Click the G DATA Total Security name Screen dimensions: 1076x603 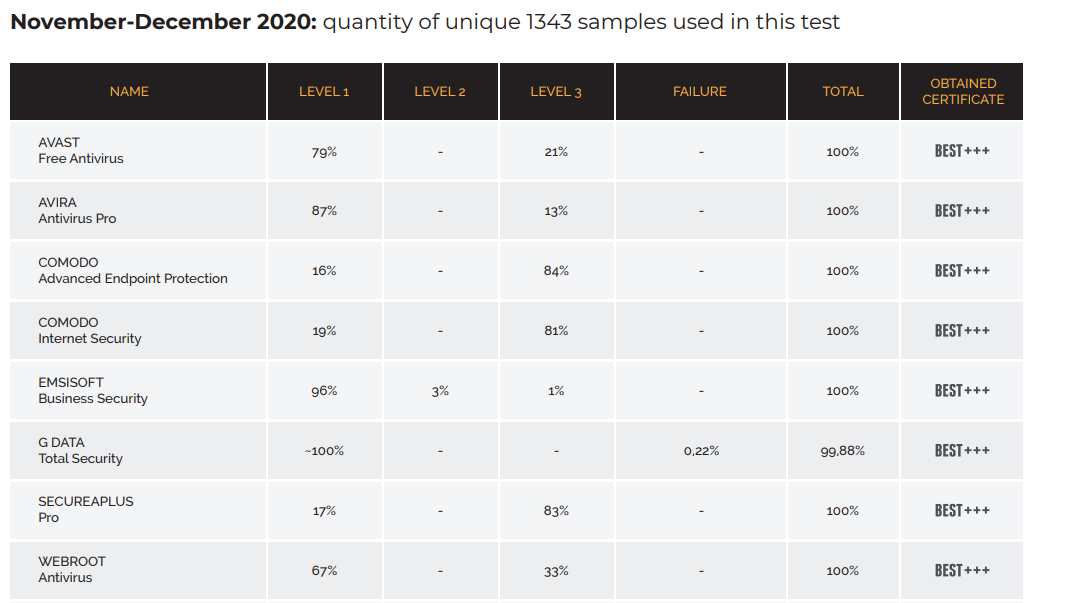tap(80, 451)
